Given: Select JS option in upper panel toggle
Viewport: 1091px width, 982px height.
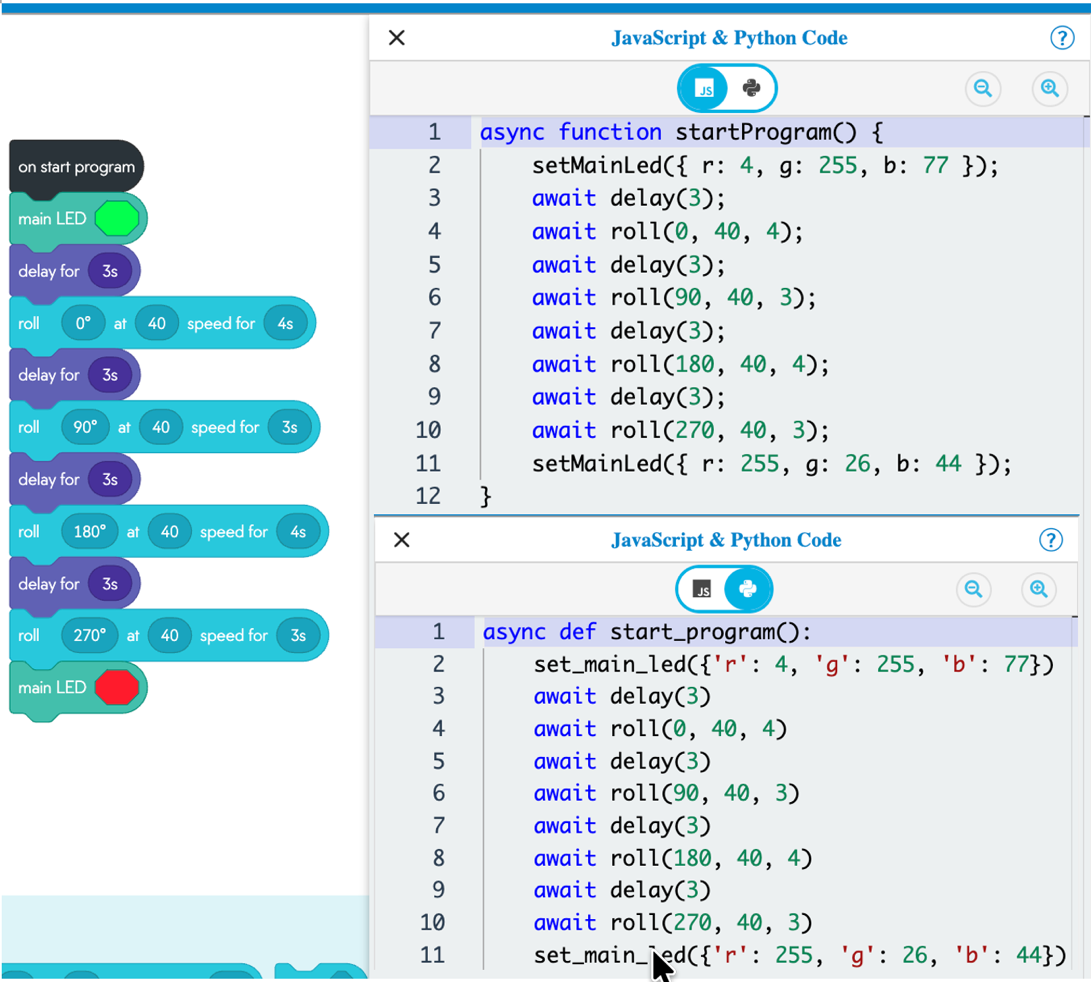Looking at the screenshot, I should coord(705,88).
